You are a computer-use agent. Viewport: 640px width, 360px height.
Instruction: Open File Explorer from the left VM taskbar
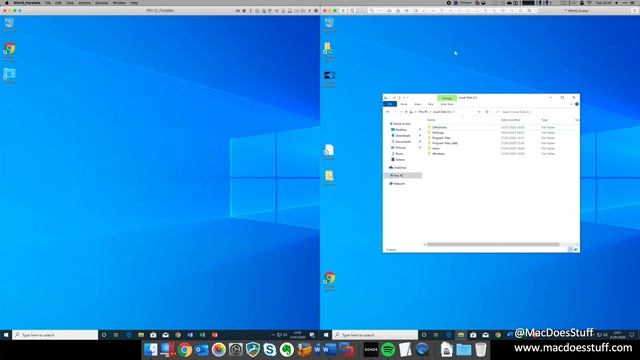click(141, 335)
